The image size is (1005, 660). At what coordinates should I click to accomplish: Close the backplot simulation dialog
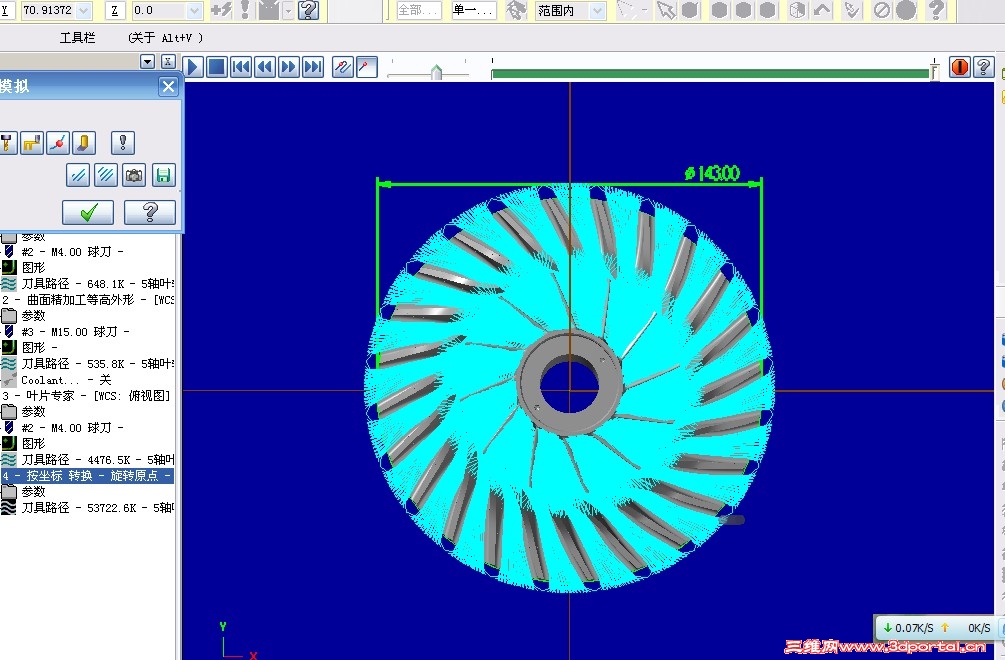[x=169, y=87]
